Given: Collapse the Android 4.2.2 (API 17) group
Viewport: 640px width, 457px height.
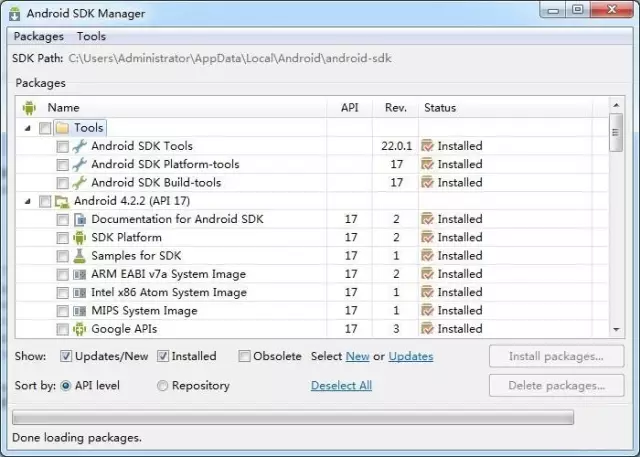Looking at the screenshot, I should [28, 201].
